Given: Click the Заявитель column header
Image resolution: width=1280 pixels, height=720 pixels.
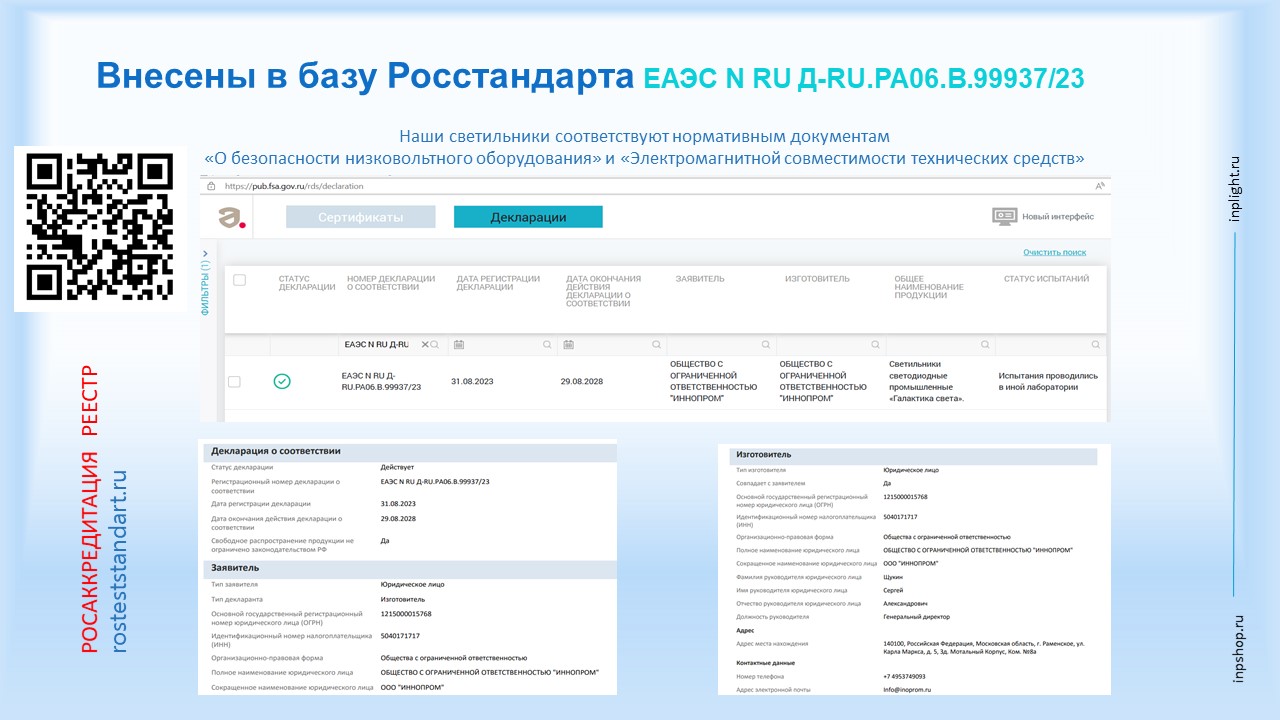Looking at the screenshot, I should [700, 279].
